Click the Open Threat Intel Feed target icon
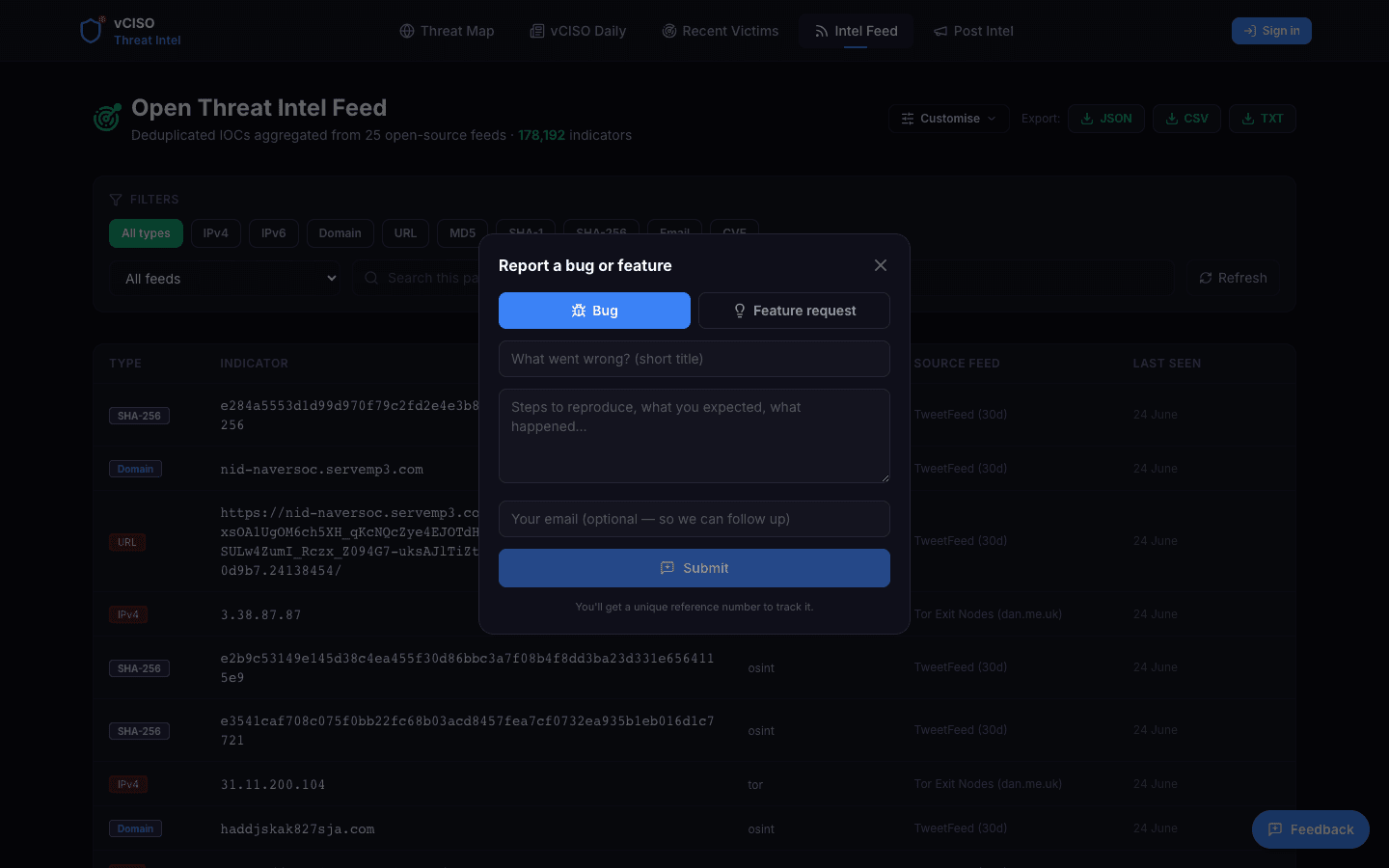This screenshot has height=868, width=1389. (107, 118)
